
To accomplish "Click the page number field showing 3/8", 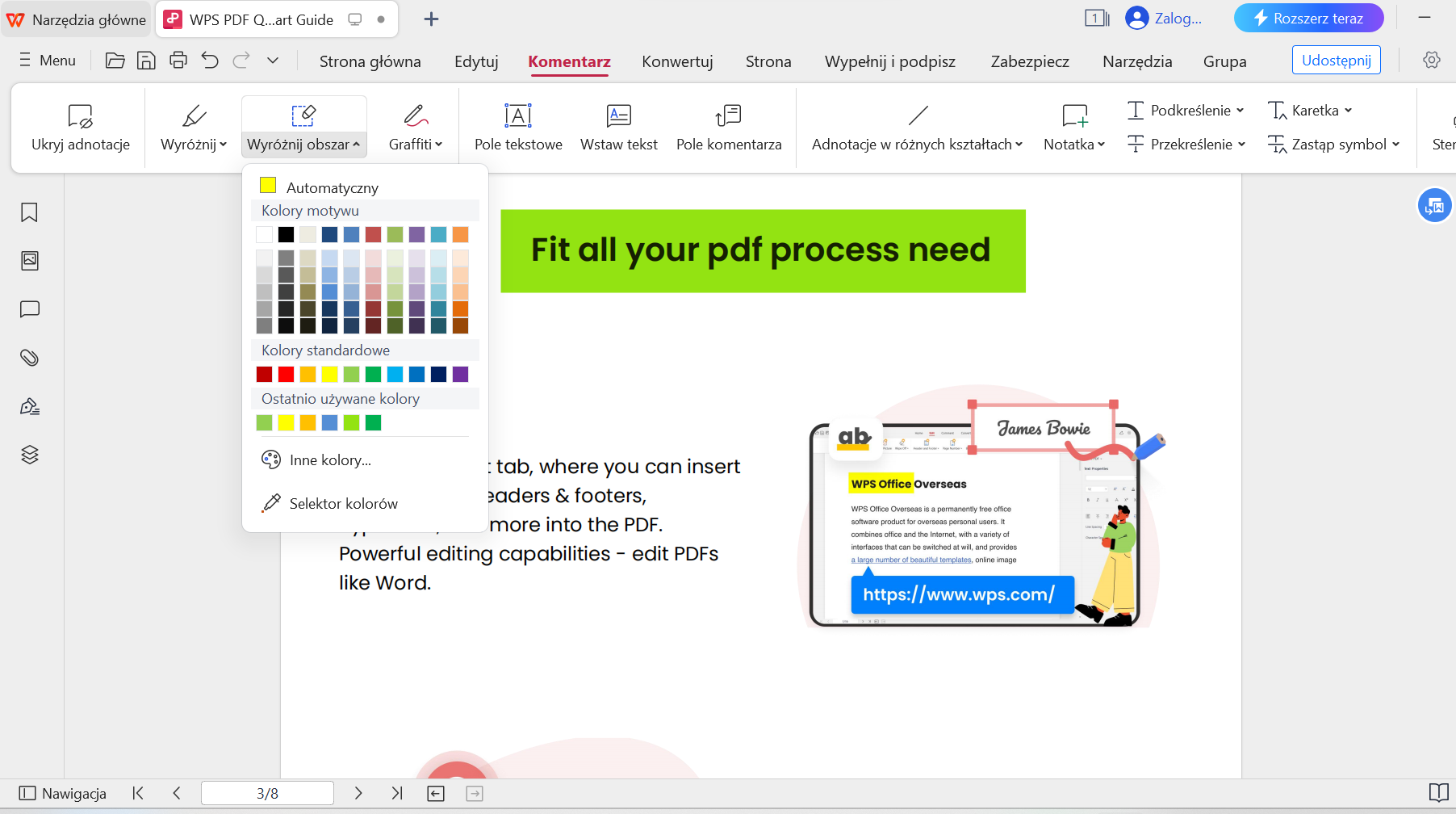I will [267, 794].
